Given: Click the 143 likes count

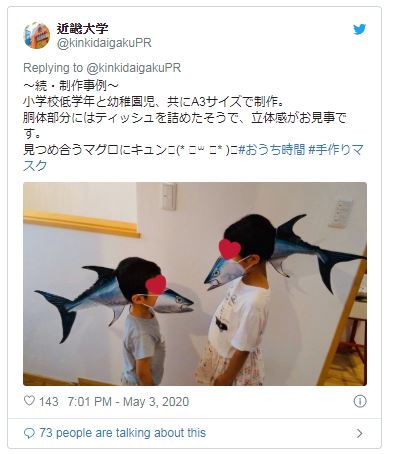Looking at the screenshot, I should point(49,402).
